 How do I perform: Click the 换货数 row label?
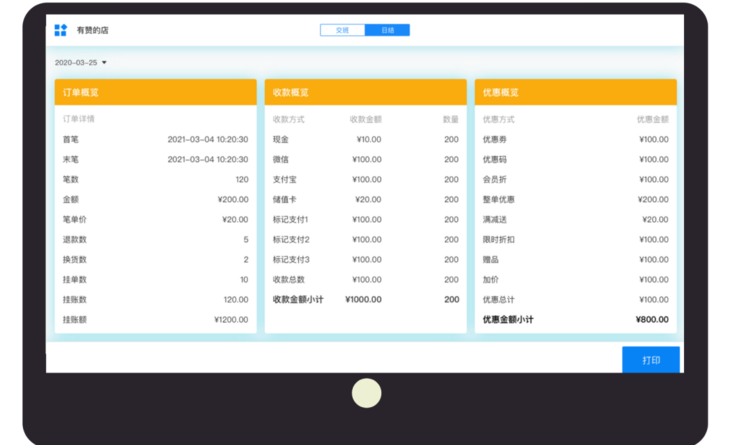point(74,259)
